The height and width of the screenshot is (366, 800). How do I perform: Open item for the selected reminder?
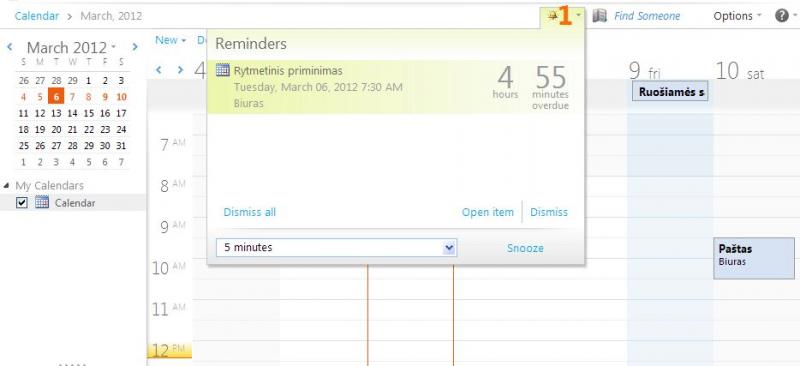[488, 212]
